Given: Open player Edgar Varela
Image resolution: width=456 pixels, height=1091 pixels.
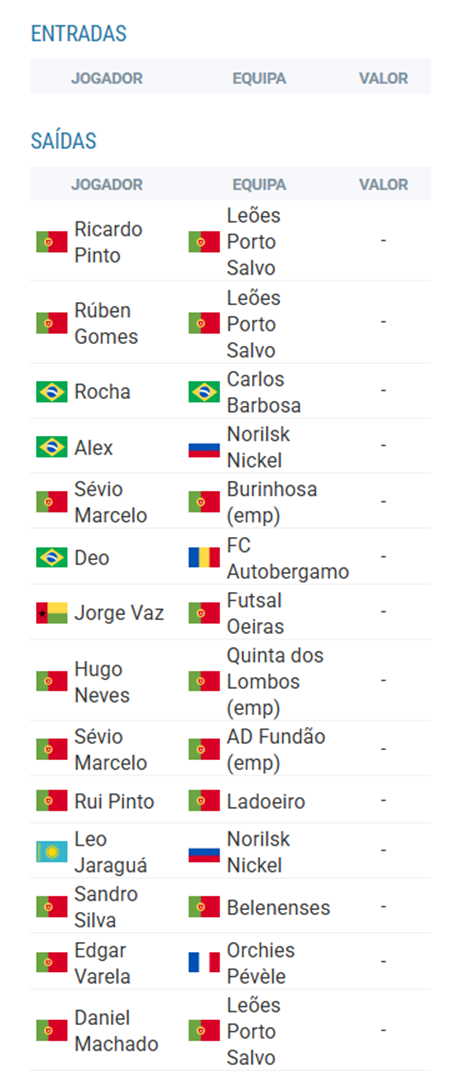Looking at the screenshot, I should click(x=102, y=963).
